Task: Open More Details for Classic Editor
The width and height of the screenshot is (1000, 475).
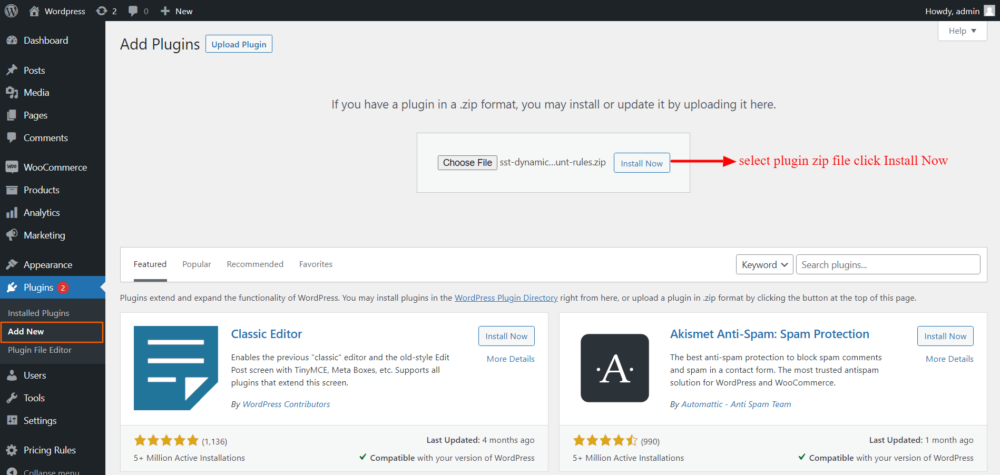Action: 510,359
